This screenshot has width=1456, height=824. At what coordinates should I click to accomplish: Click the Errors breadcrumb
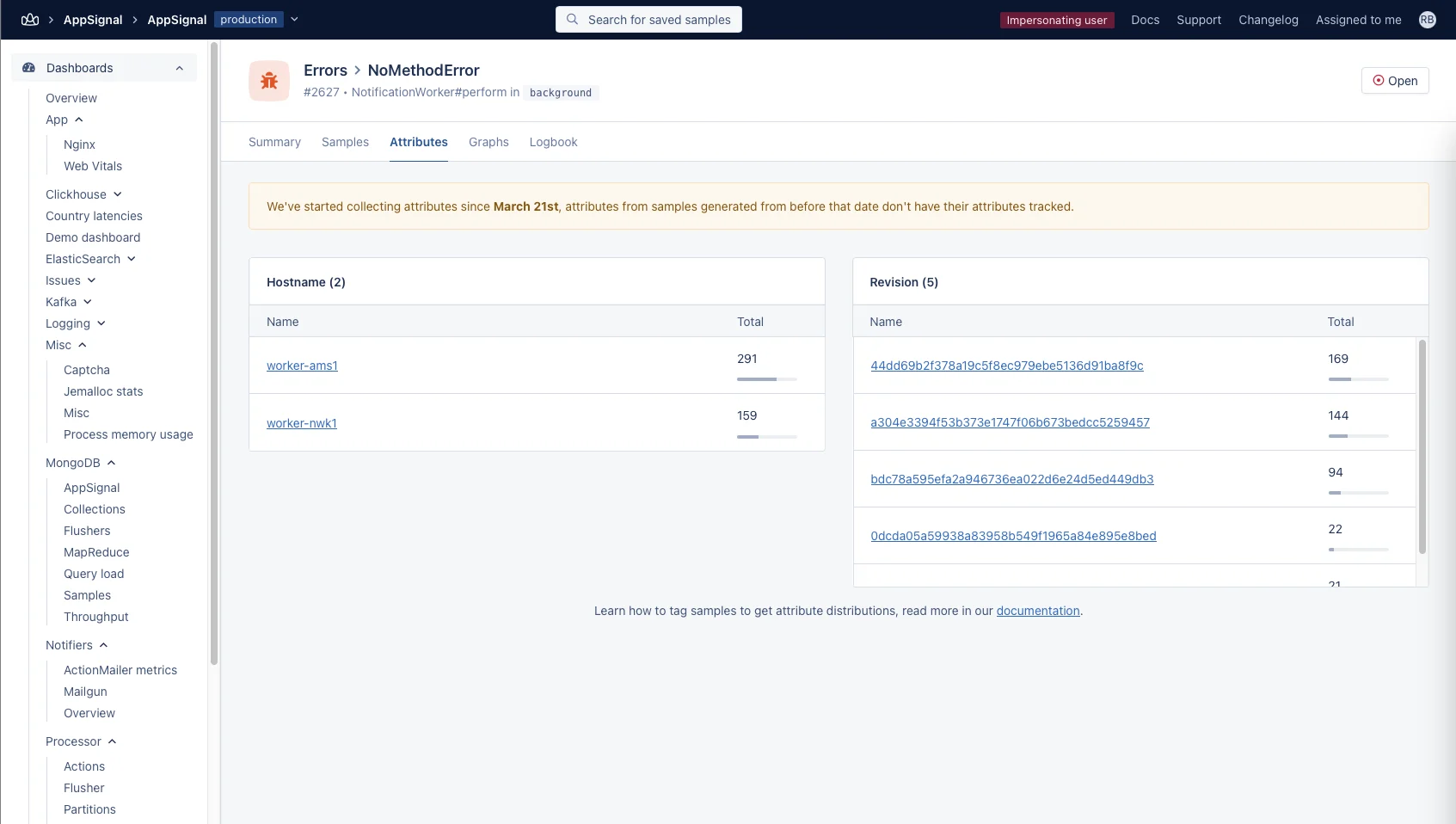point(325,71)
